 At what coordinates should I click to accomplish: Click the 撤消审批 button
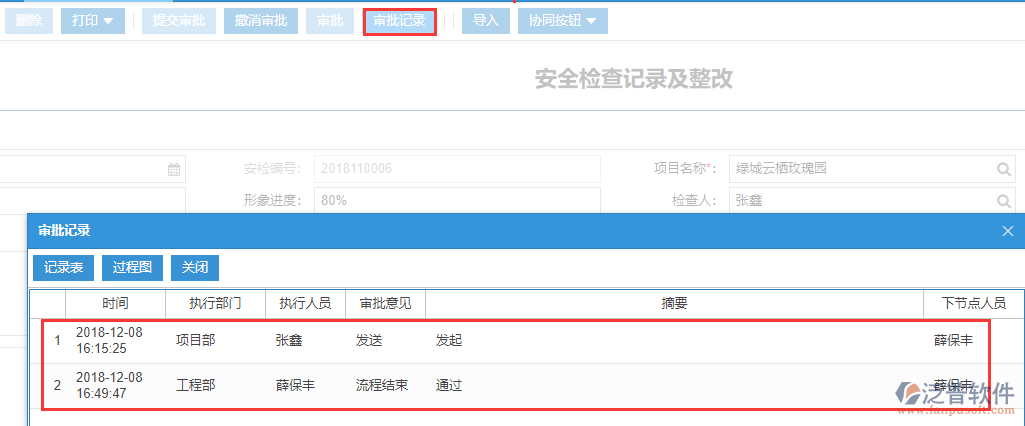point(260,20)
